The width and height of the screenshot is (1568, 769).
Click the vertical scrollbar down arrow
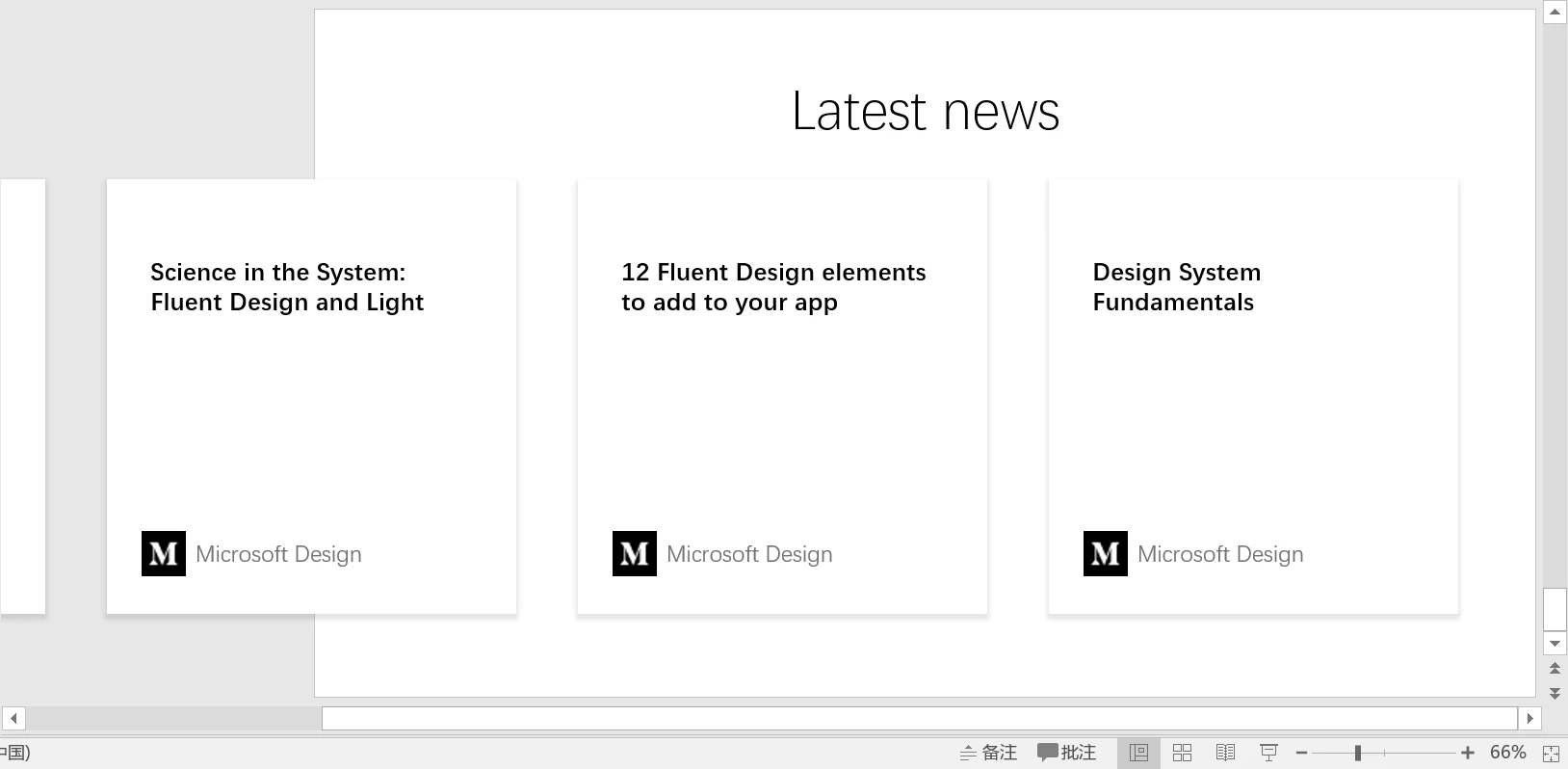click(1555, 644)
